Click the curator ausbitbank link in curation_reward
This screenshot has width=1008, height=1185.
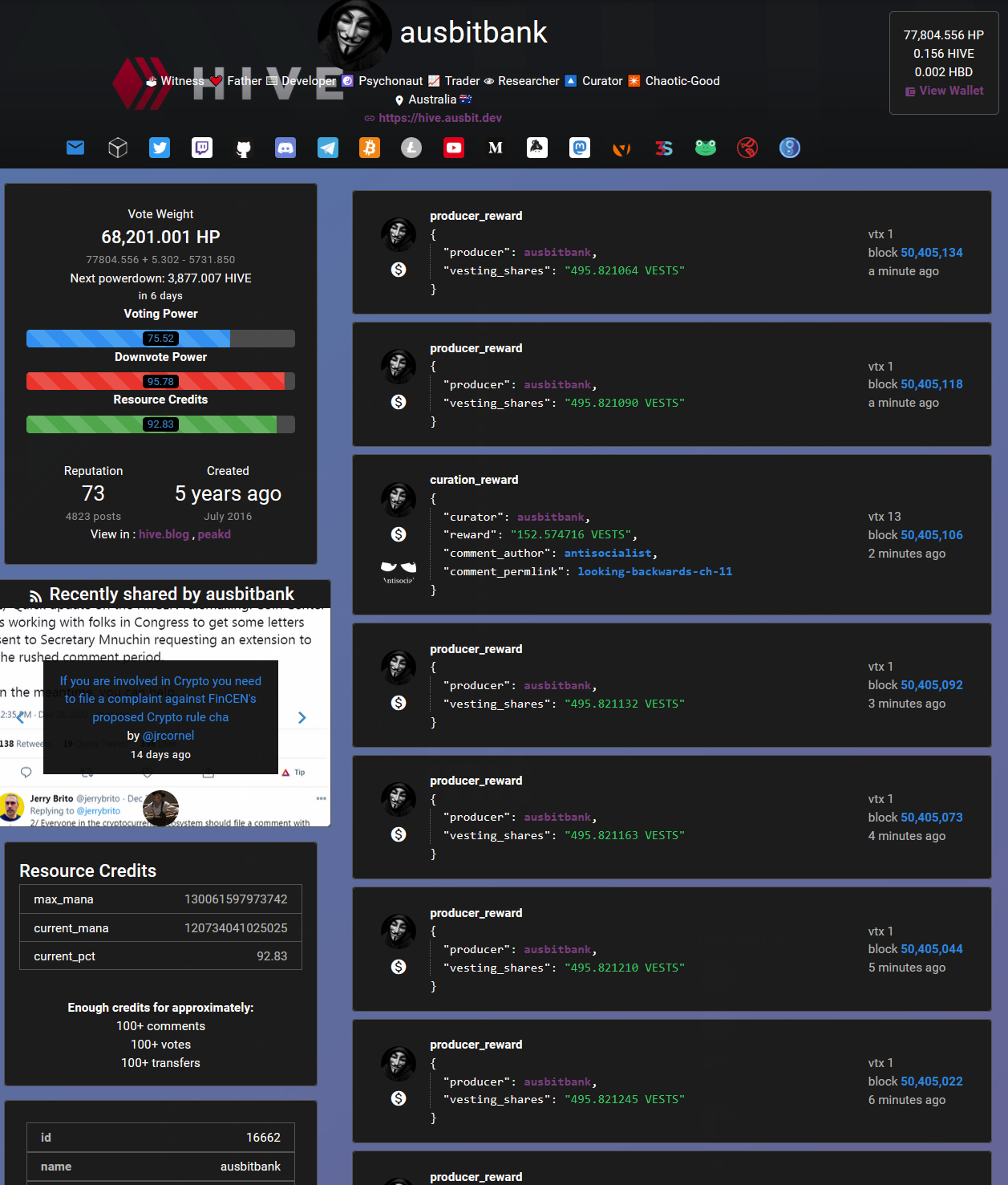pos(553,517)
